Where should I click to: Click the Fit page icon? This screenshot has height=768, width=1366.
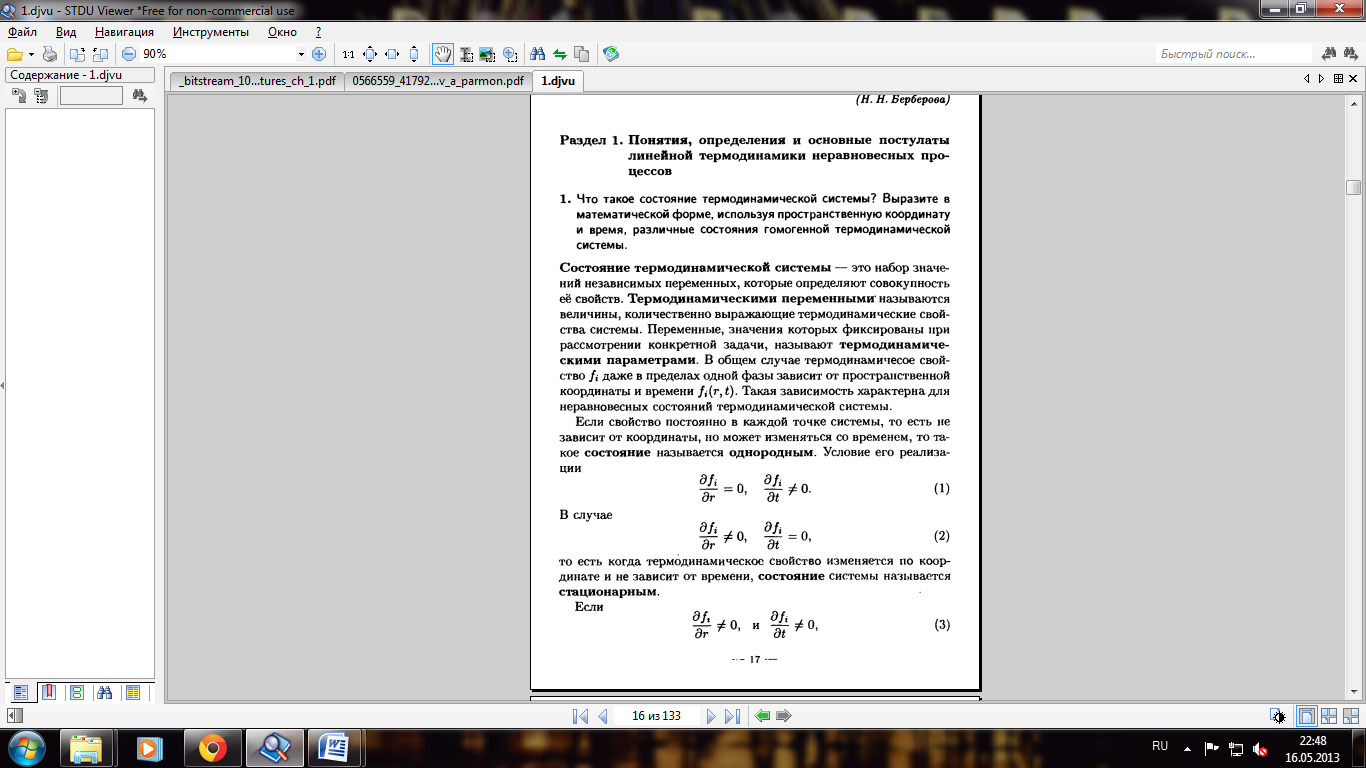click(370, 54)
